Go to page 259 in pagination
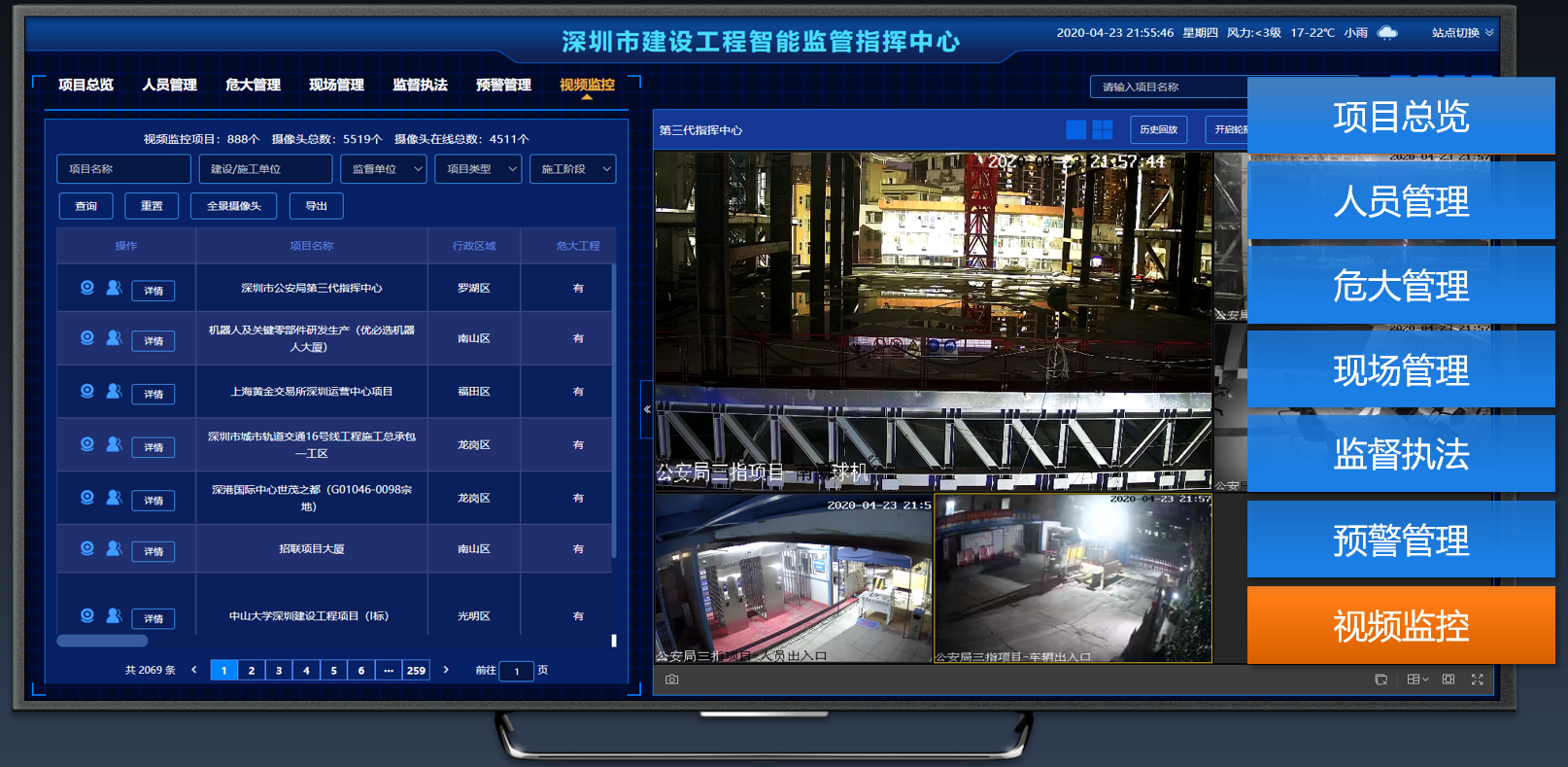 [x=416, y=670]
